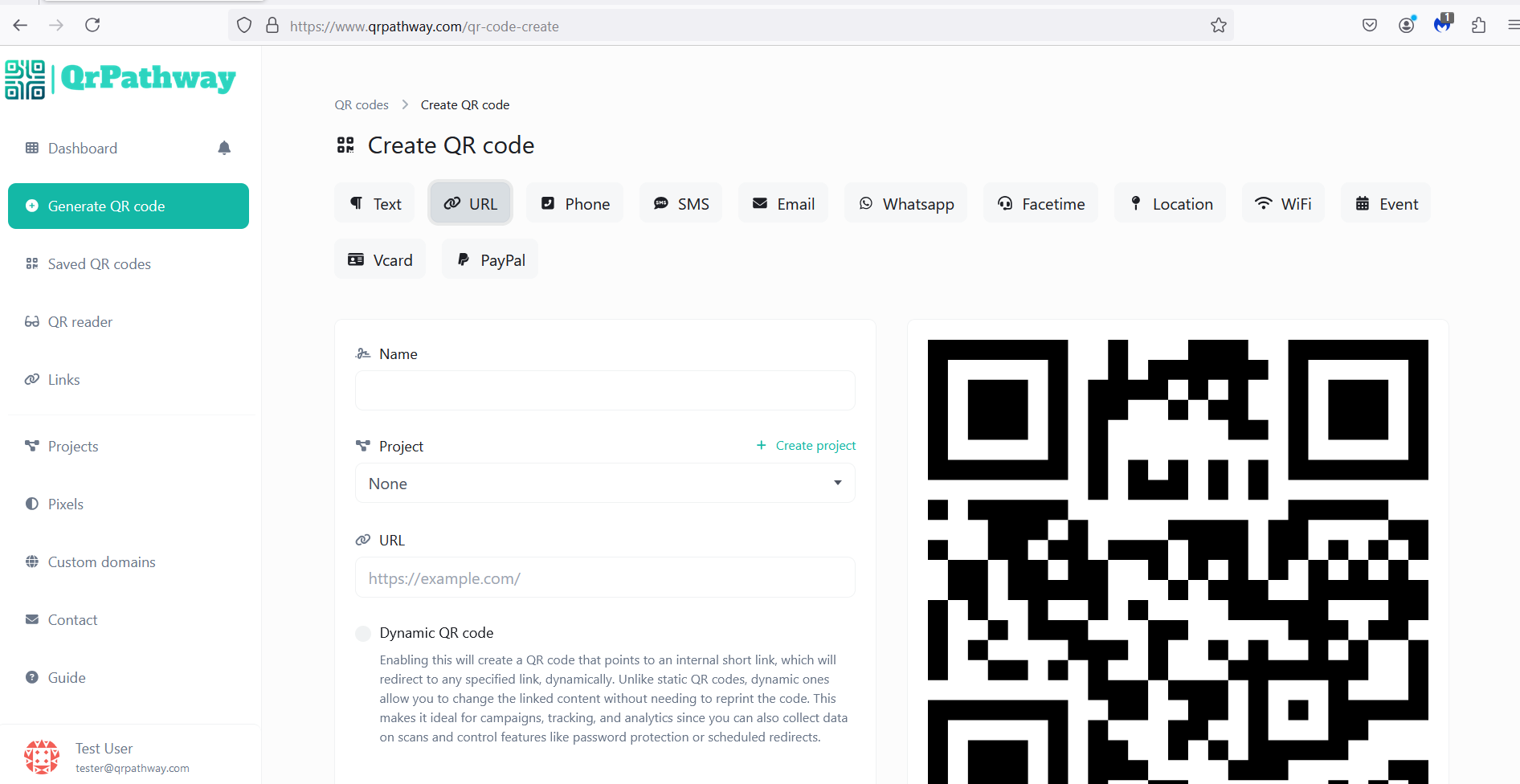Click the tester@qrpathway.com user email
This screenshot has width=1520, height=784.
coord(133,769)
